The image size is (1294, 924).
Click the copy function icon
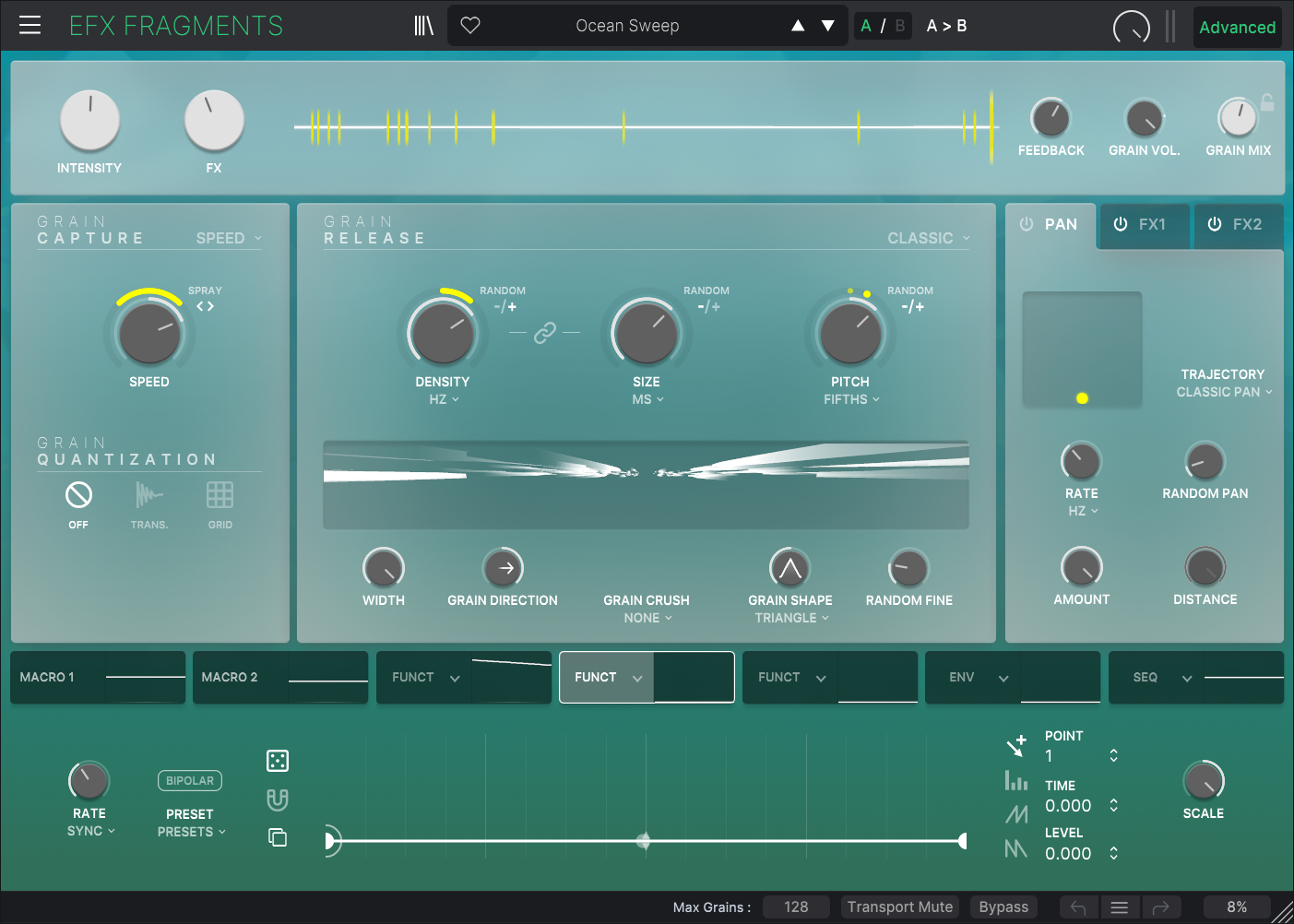278,837
